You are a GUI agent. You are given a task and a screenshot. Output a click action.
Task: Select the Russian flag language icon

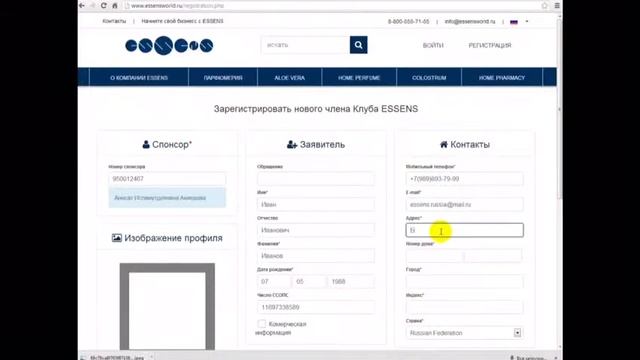pos(514,22)
